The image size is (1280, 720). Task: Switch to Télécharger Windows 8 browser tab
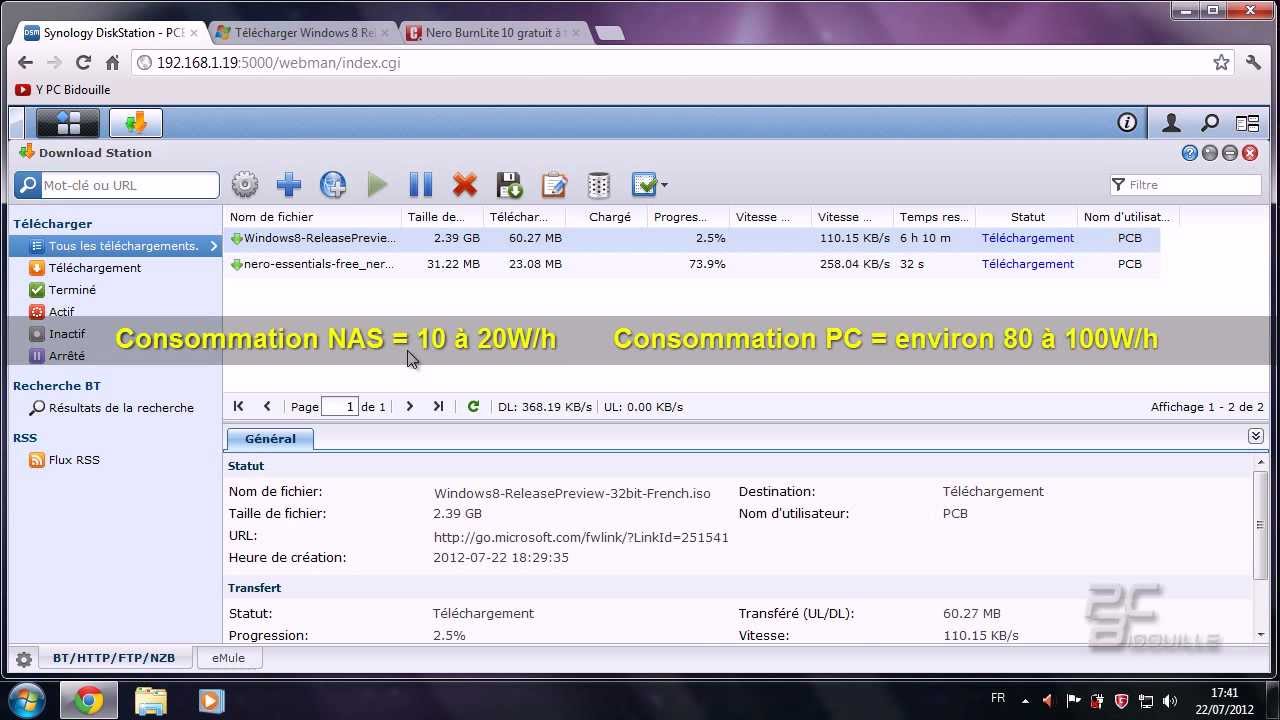tap(304, 33)
